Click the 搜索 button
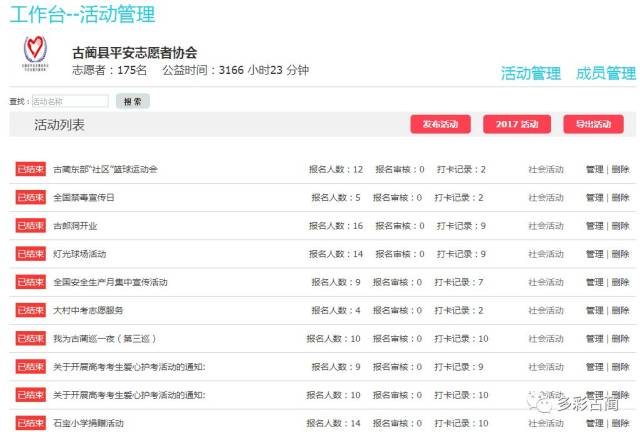 tap(133, 101)
